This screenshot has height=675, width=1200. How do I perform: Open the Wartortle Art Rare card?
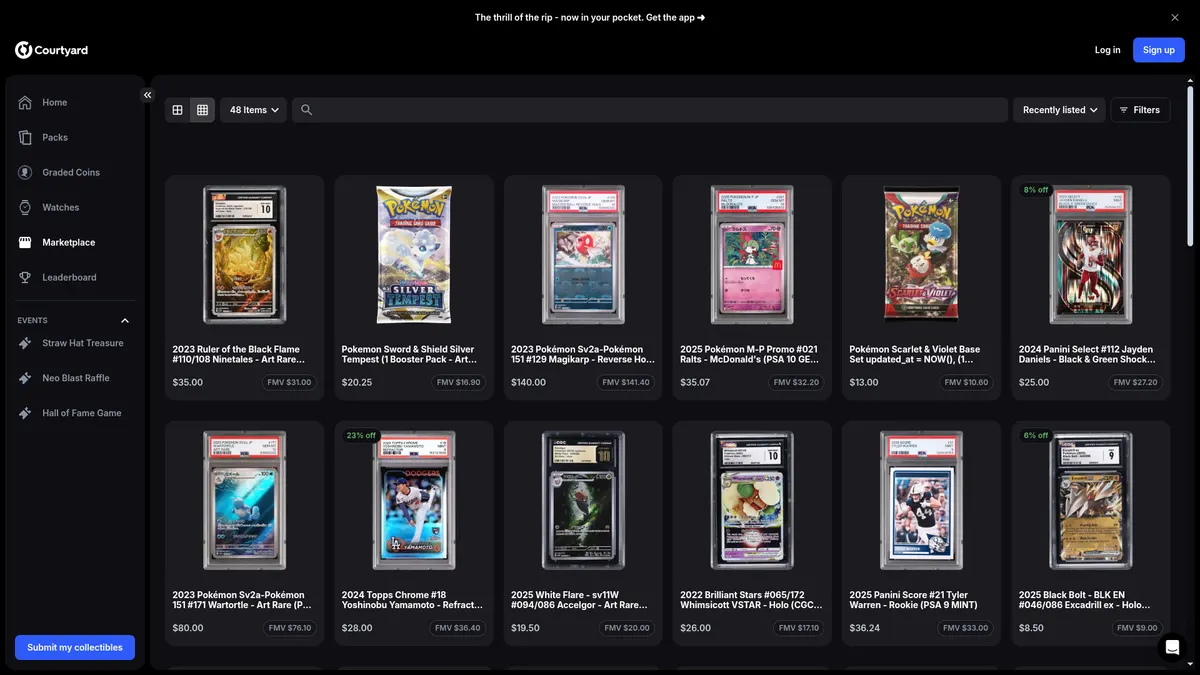point(244,533)
